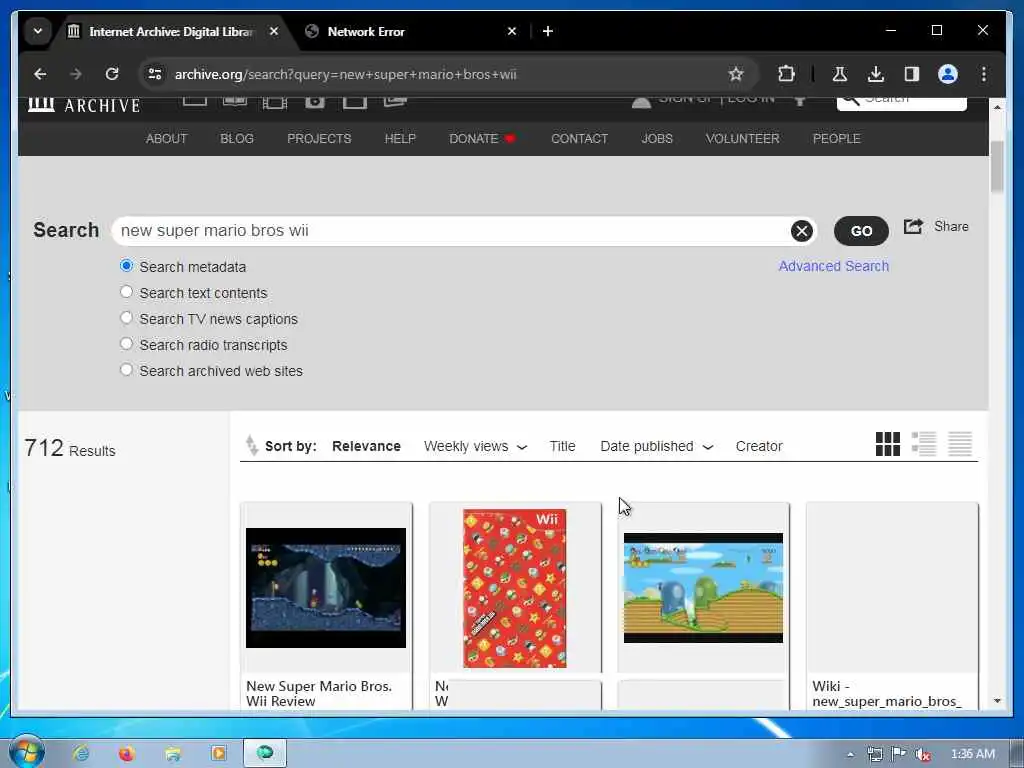Viewport: 1024px width, 768px height.
Task: Open the CONTACT menu item
Action: (x=579, y=138)
